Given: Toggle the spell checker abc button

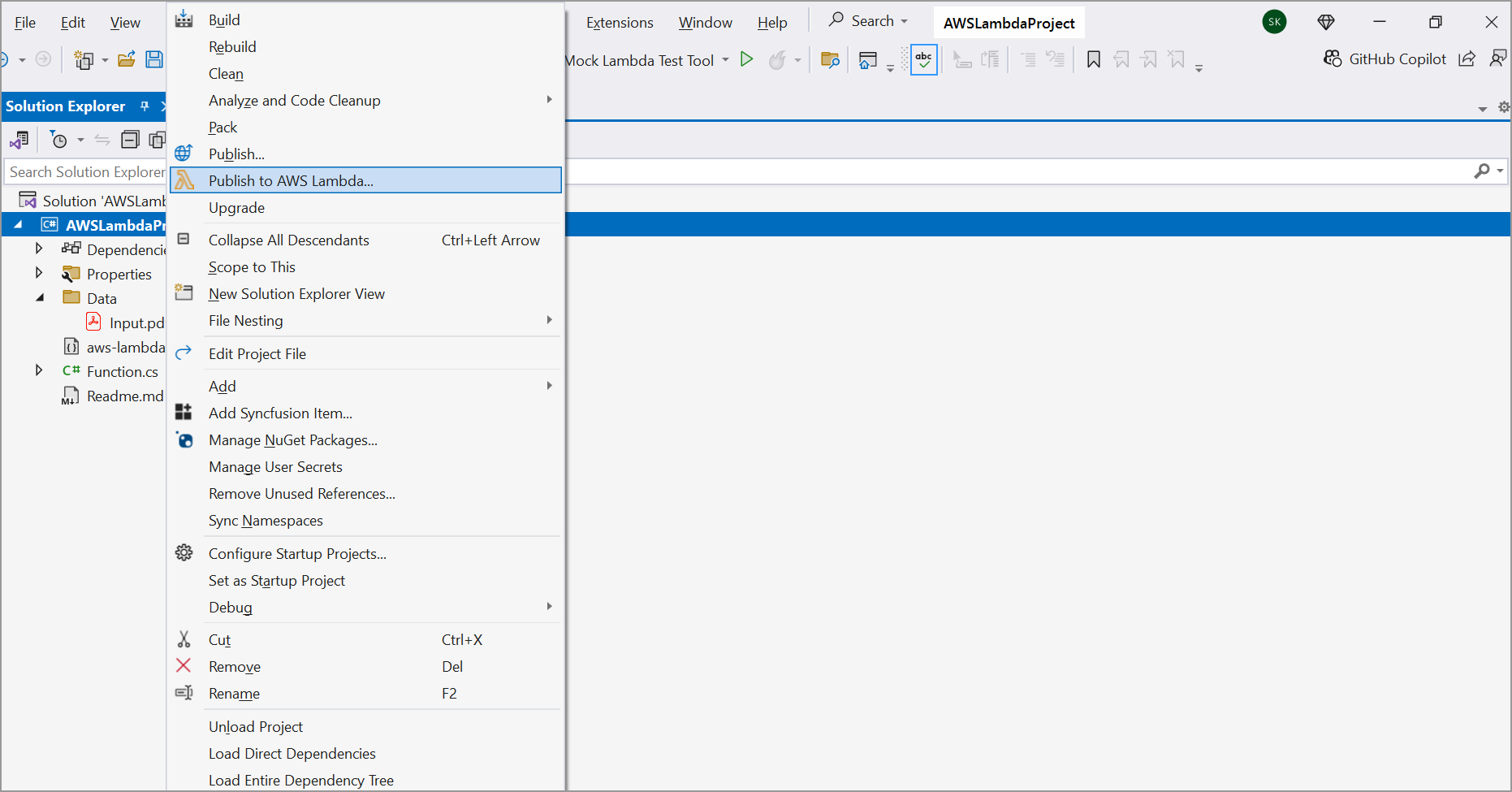Looking at the screenshot, I should pos(924,59).
